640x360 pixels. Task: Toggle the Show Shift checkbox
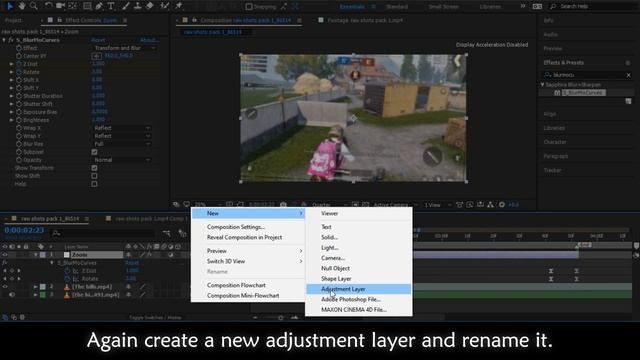pyautogui.click(x=94, y=176)
